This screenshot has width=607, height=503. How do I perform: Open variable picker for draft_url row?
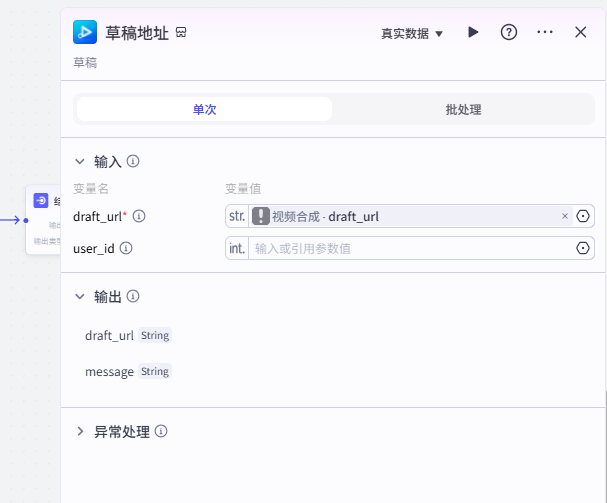(x=583, y=216)
